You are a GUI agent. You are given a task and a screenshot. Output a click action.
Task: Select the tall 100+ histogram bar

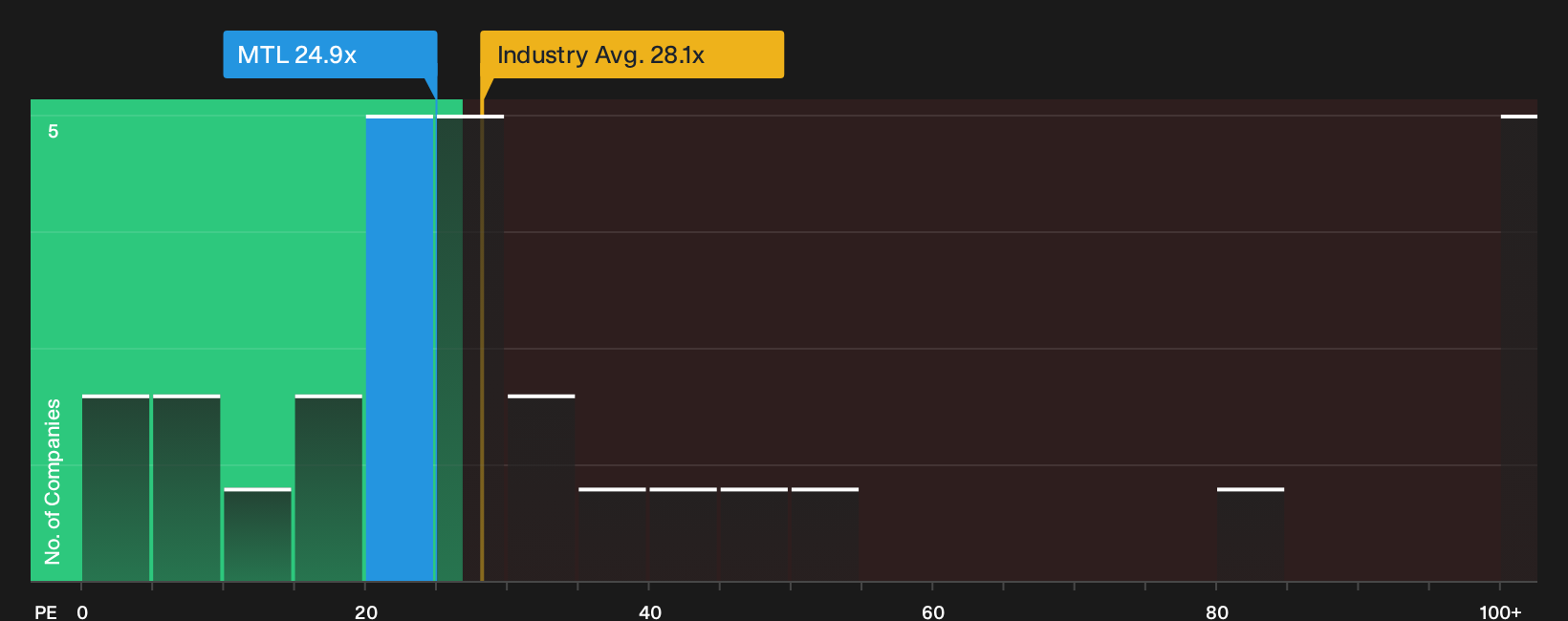(x=1519, y=349)
